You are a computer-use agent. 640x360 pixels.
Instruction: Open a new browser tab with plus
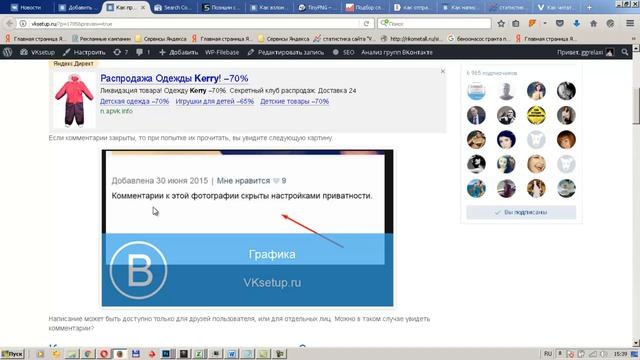tap(589, 7)
